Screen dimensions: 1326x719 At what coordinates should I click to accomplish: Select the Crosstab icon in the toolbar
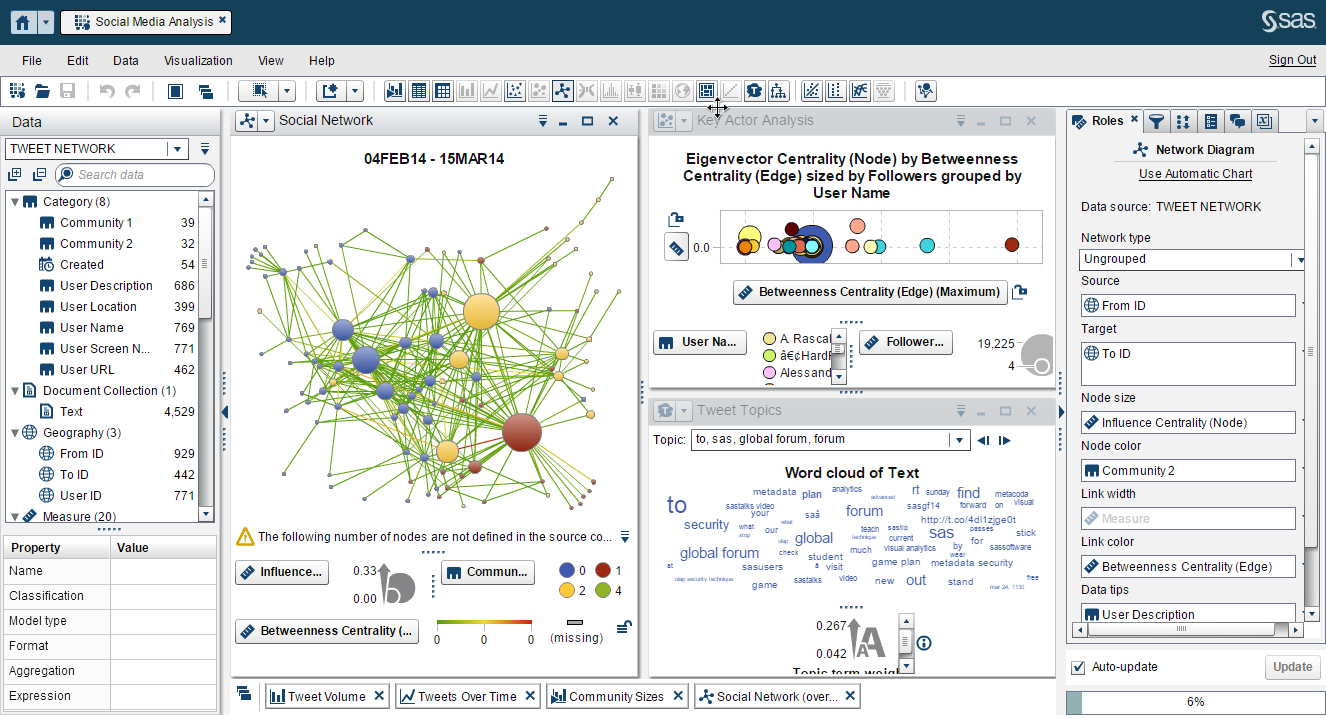pyautogui.click(x=442, y=91)
